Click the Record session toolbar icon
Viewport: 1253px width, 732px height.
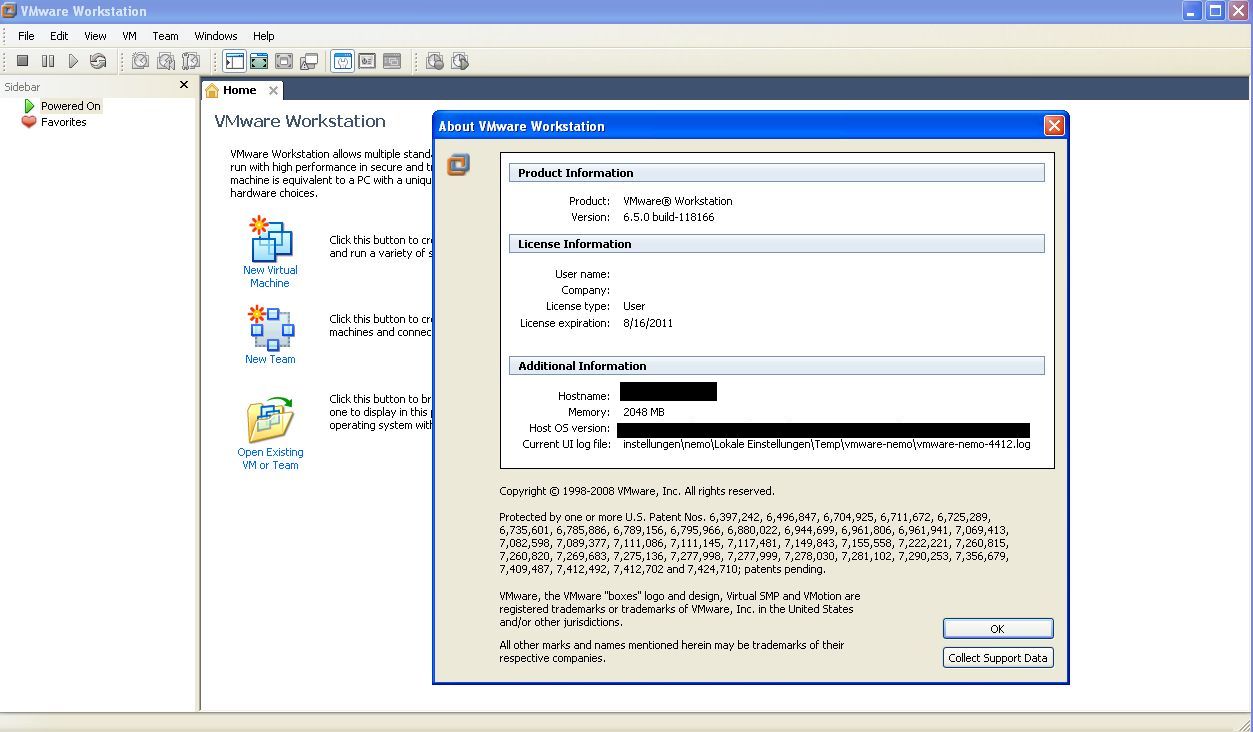coord(435,61)
